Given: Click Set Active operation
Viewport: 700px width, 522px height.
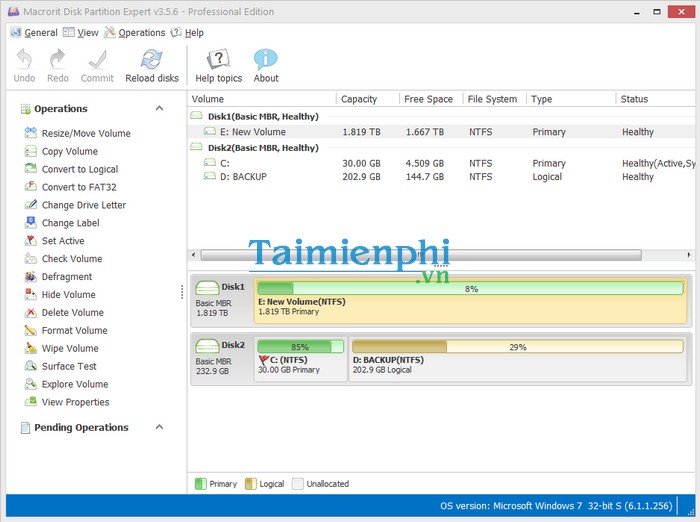Looking at the screenshot, I should pyautogui.click(x=62, y=241).
